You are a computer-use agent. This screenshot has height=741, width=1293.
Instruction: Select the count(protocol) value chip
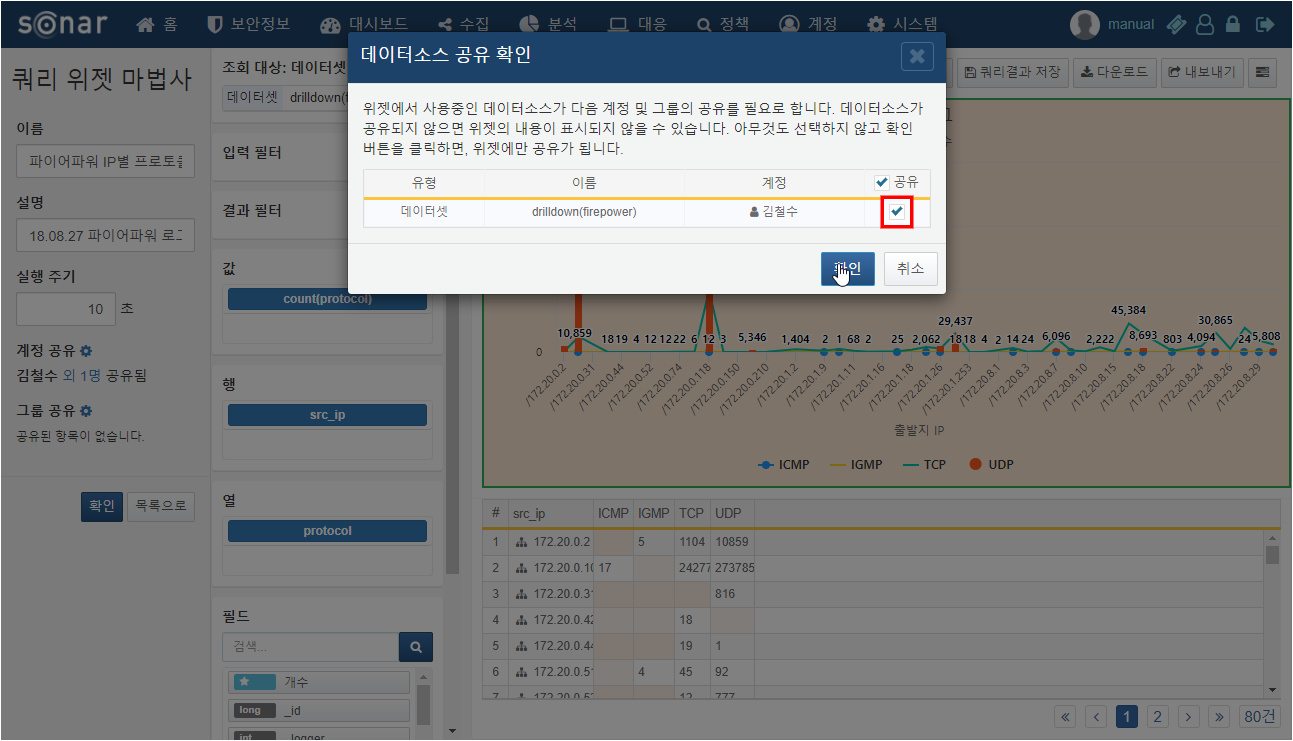click(x=327, y=299)
